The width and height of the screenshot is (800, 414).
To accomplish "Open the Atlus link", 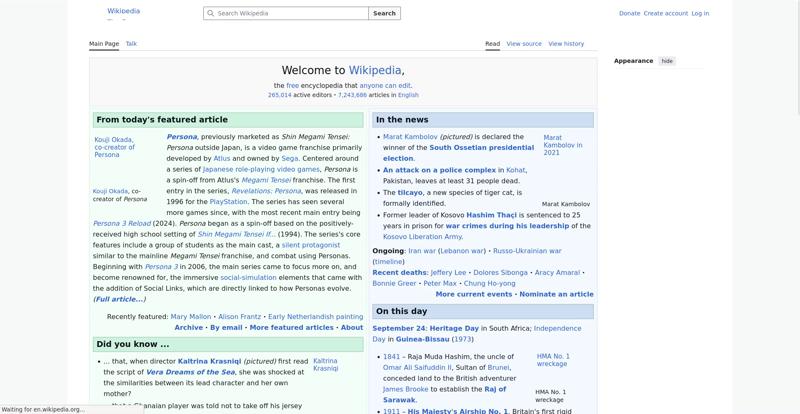I will tap(221, 158).
